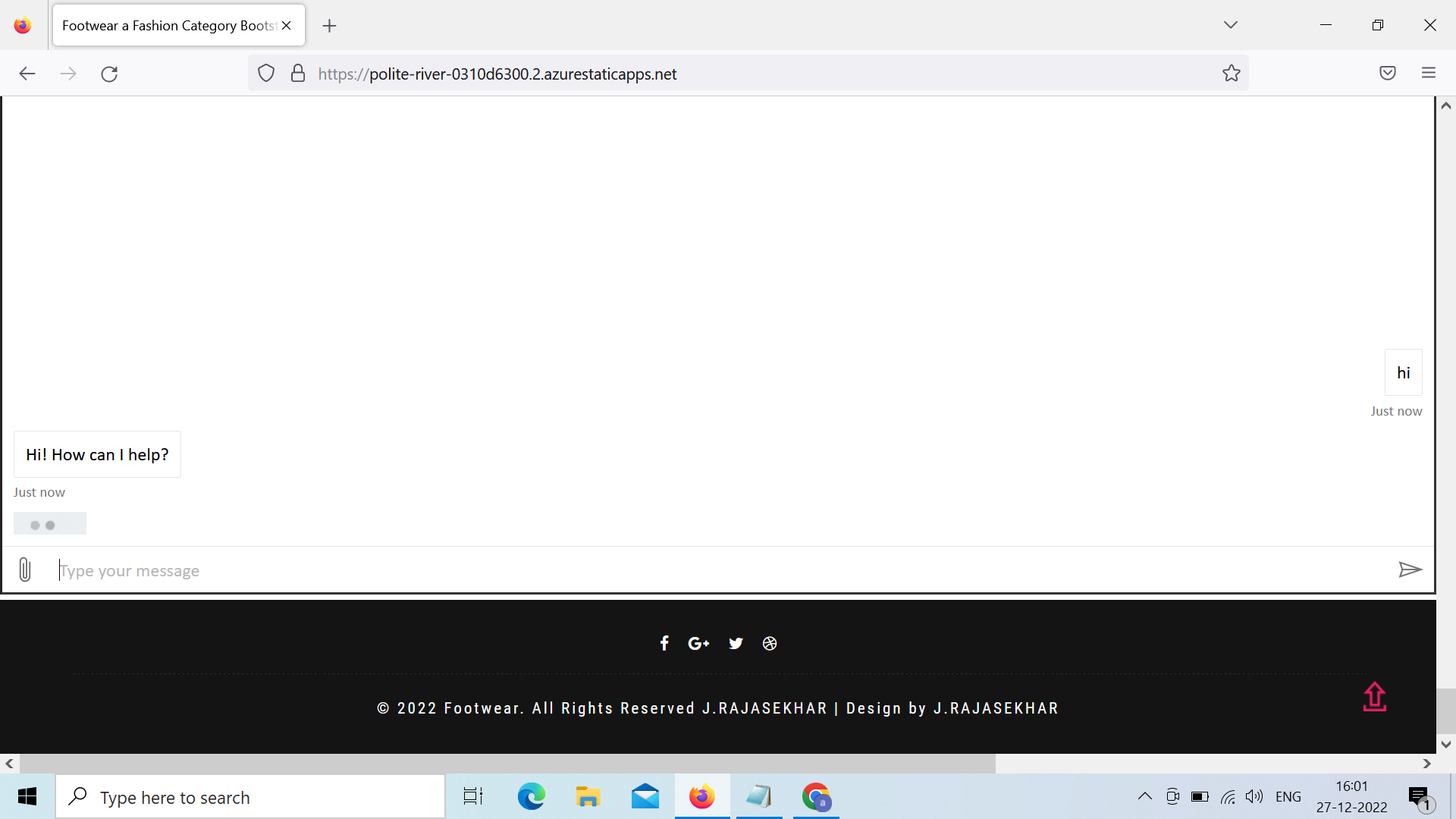Open Microsoft Edge from taskbar
Viewport: 1456px width, 819px height.
(531, 797)
